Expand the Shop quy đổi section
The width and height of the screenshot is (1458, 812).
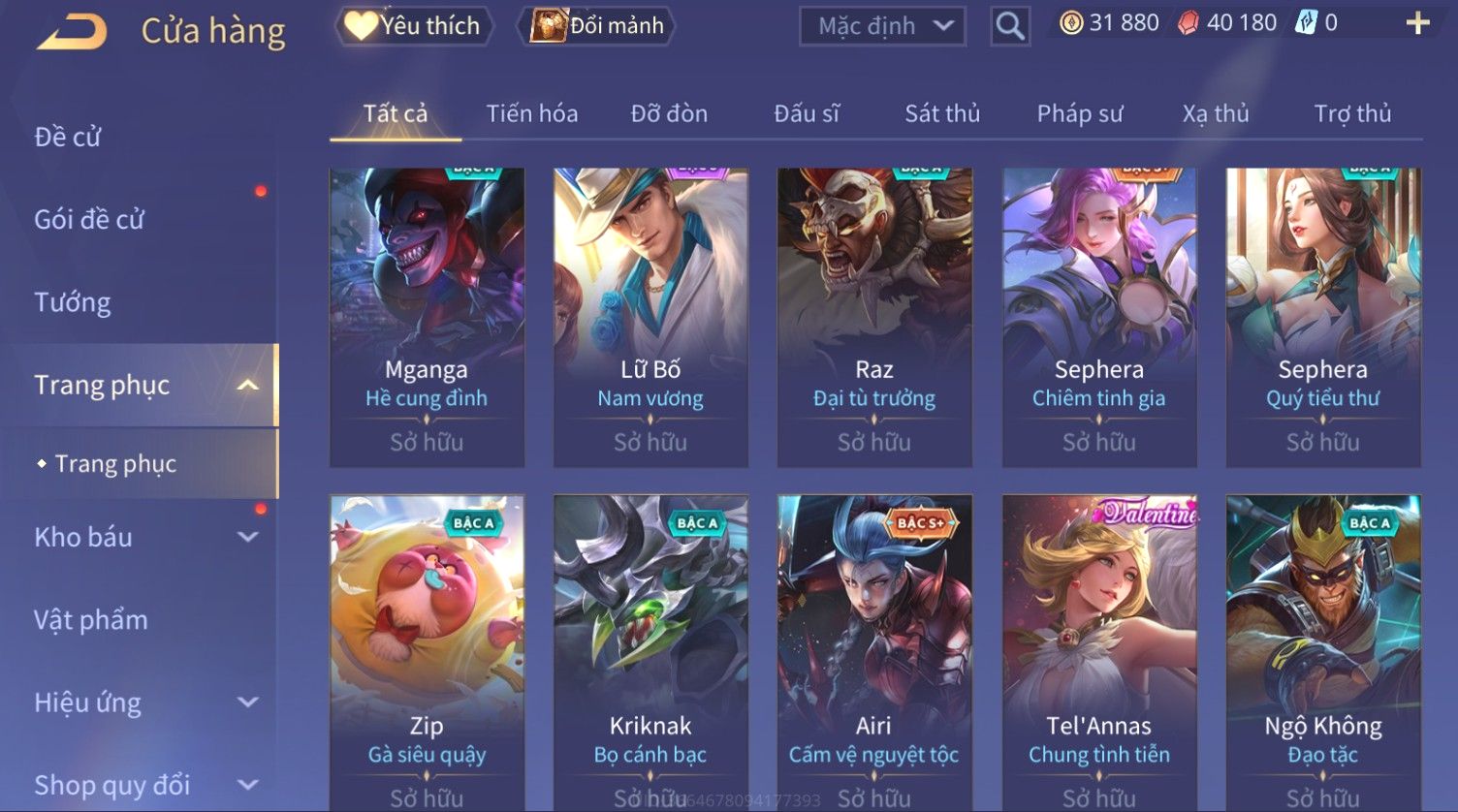[248, 785]
